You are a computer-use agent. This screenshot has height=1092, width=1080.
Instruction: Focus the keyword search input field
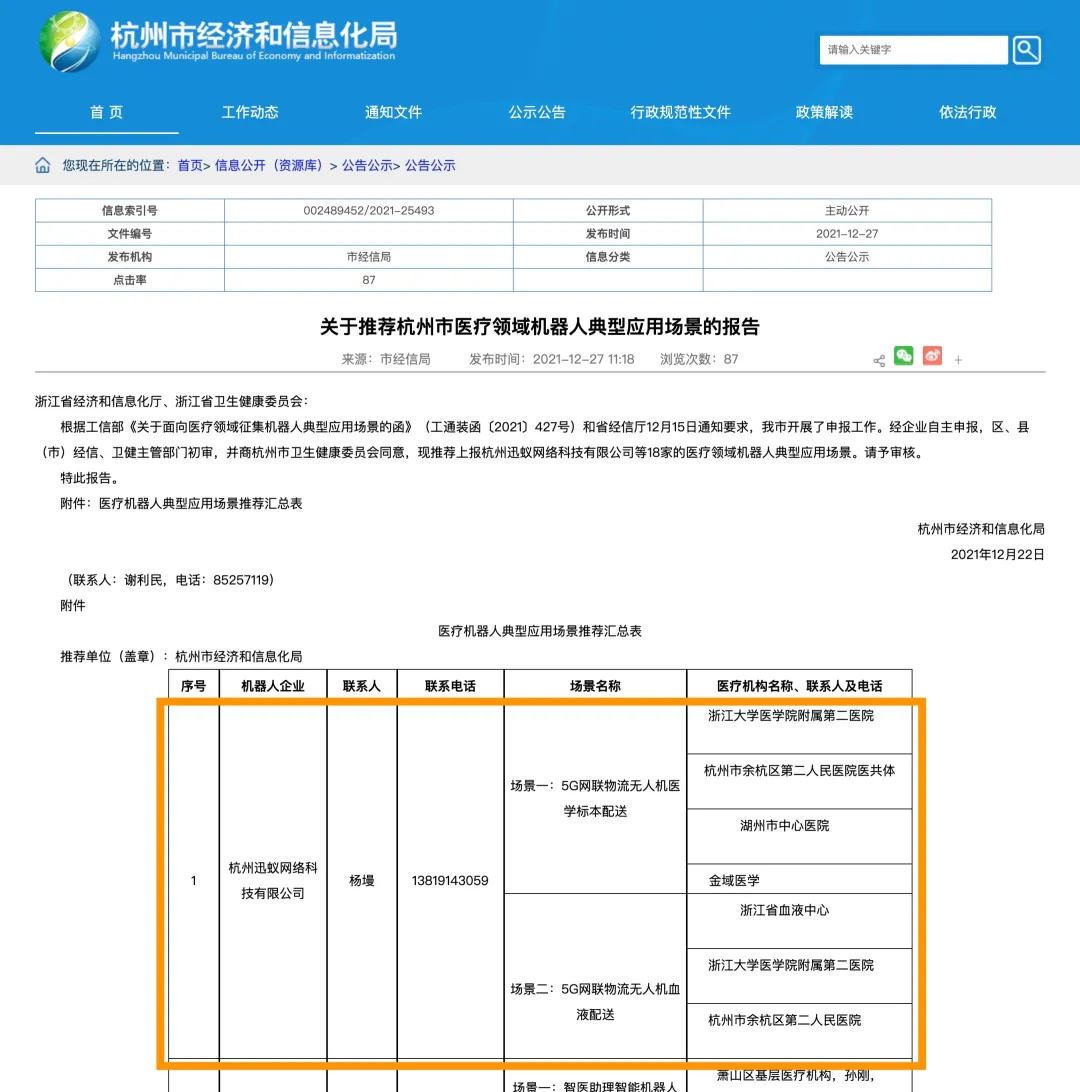point(914,50)
